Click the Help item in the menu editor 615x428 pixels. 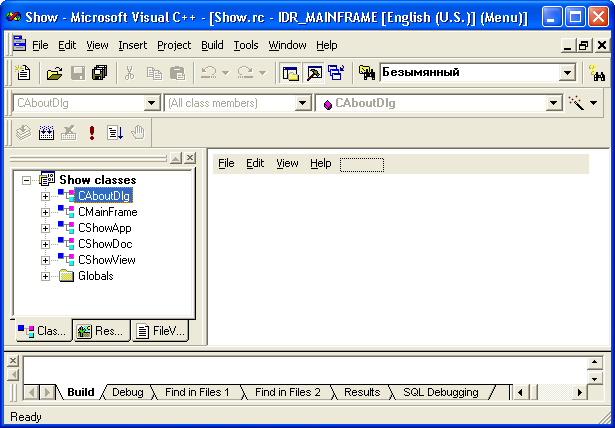coord(320,163)
